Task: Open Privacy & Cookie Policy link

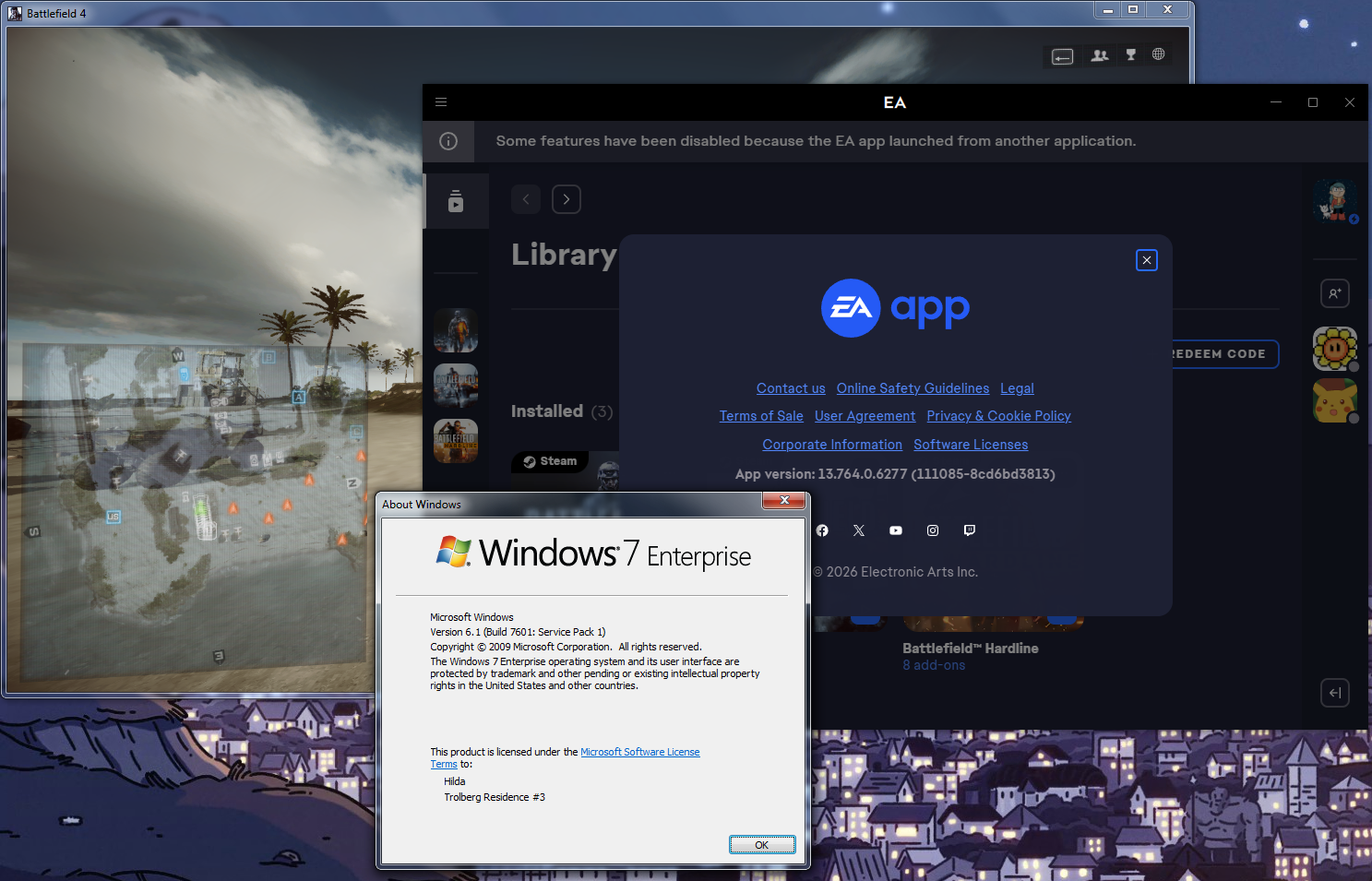Action: point(998,416)
